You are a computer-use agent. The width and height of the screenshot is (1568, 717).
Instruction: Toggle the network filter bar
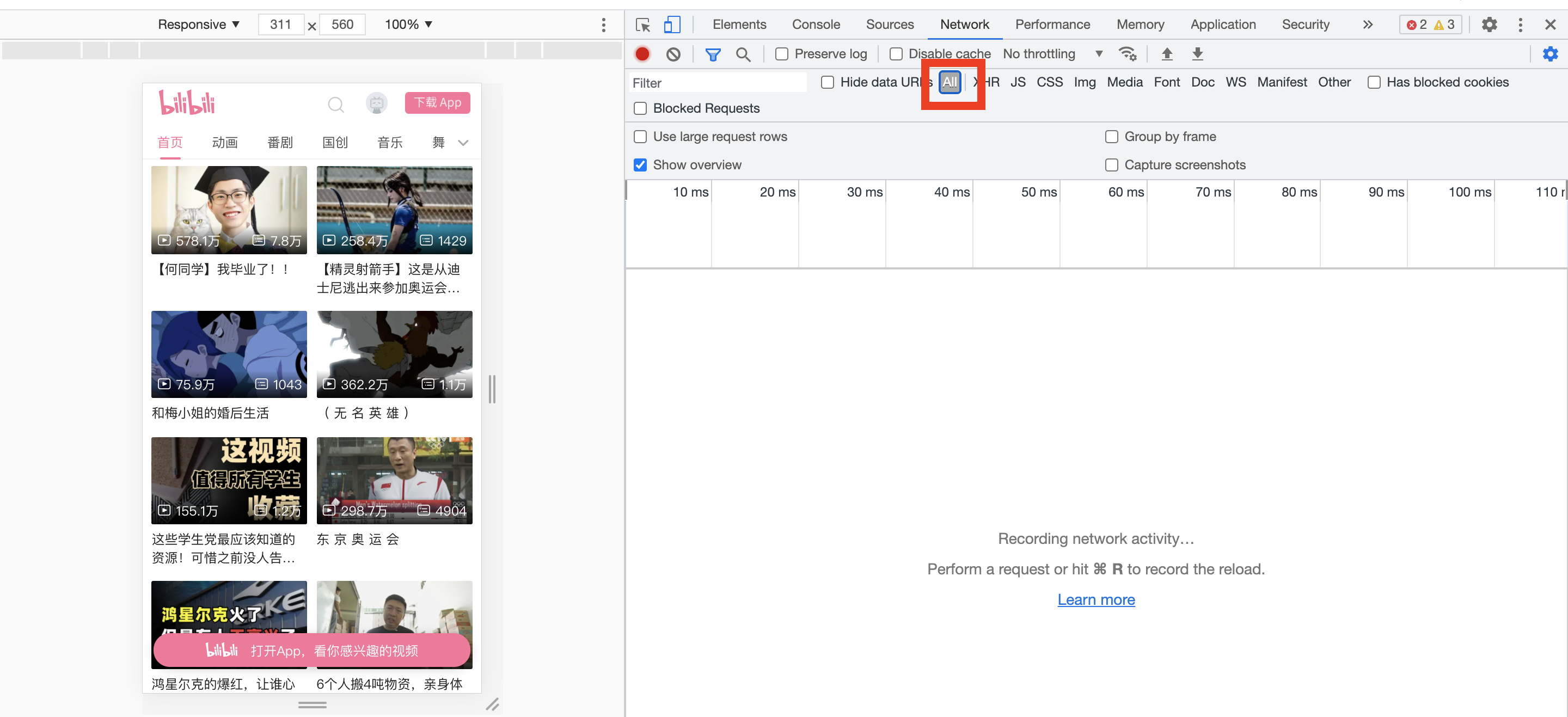pyautogui.click(x=713, y=53)
